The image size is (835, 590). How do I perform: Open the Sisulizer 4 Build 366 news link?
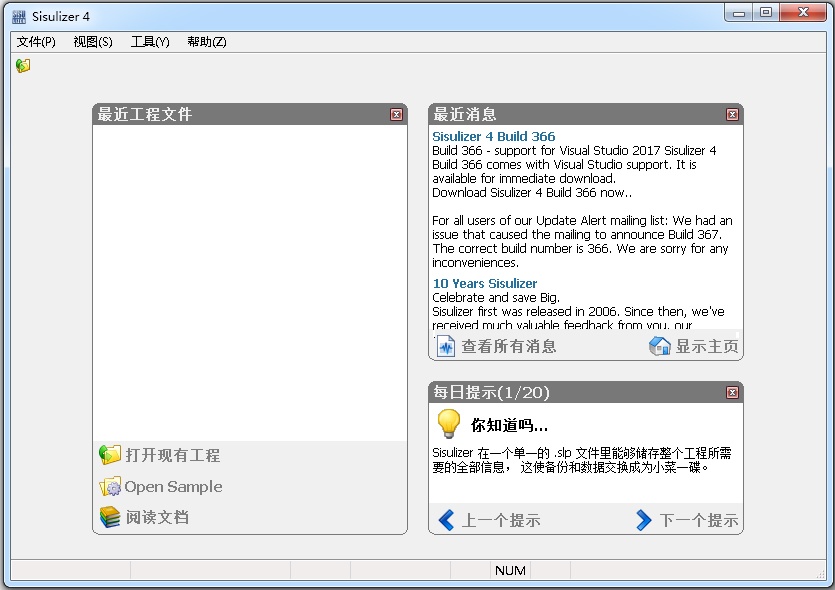pos(493,137)
